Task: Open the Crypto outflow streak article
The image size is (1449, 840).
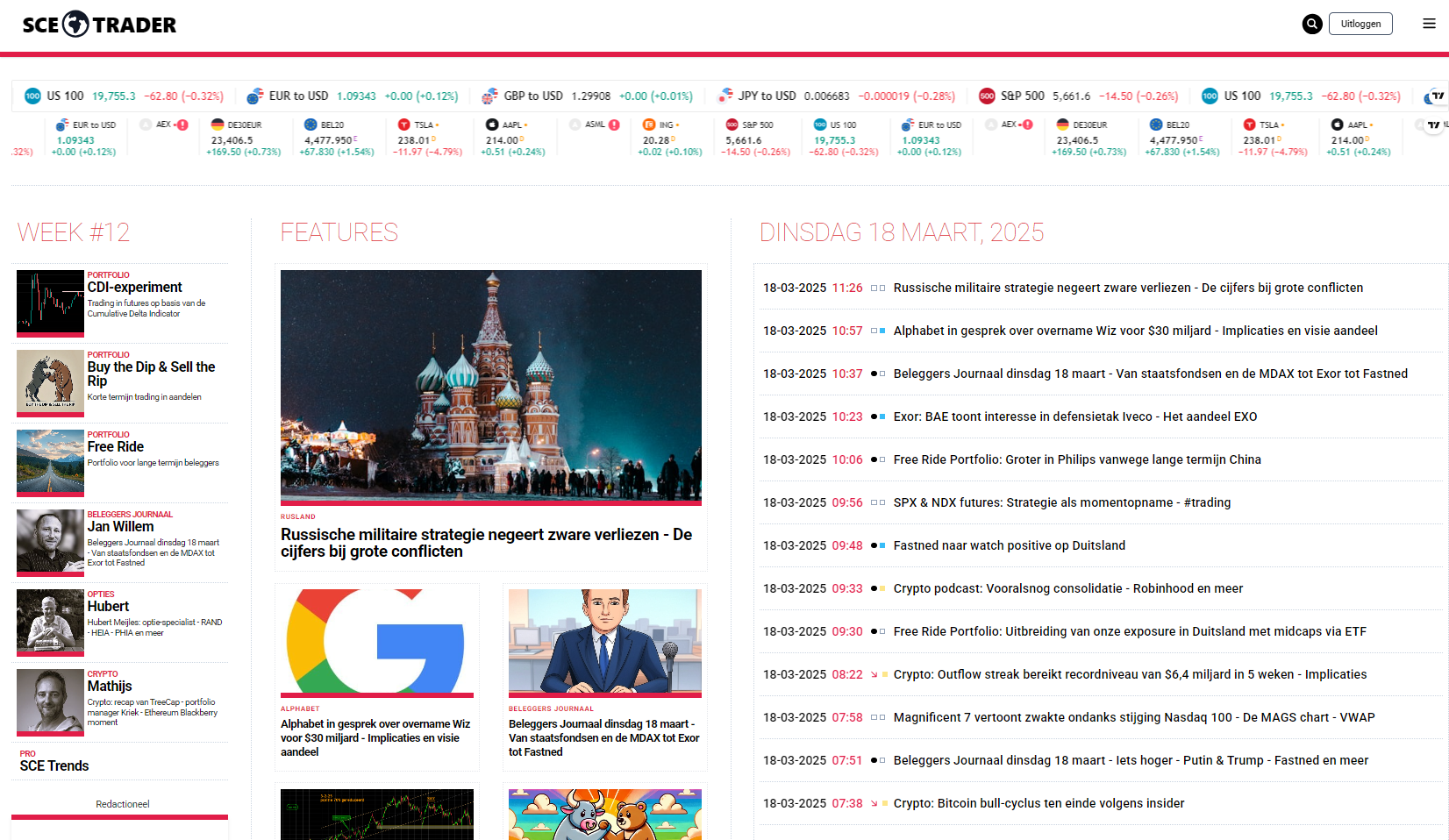Action: (1131, 674)
